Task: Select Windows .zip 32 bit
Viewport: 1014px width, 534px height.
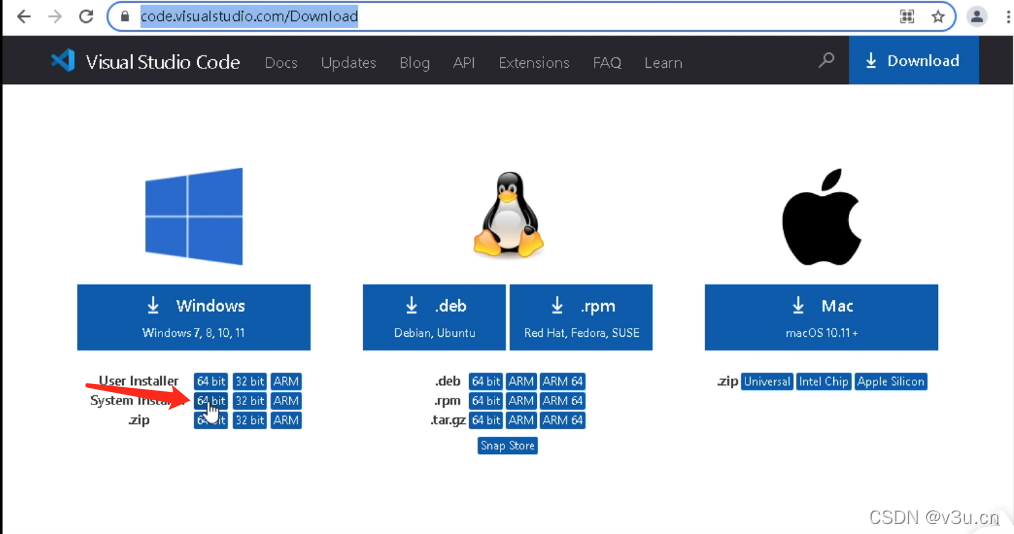Action: pyautogui.click(x=250, y=420)
